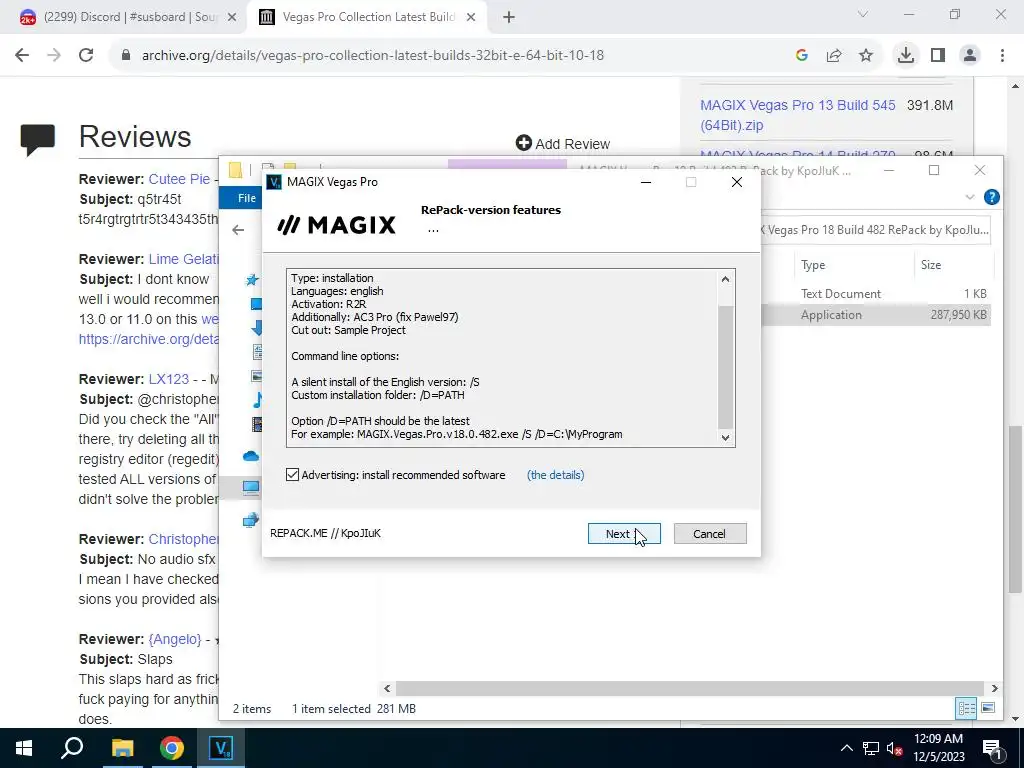Open Chrome tab search dropdown
This screenshot has width=1024, height=768.
[x=863, y=14]
